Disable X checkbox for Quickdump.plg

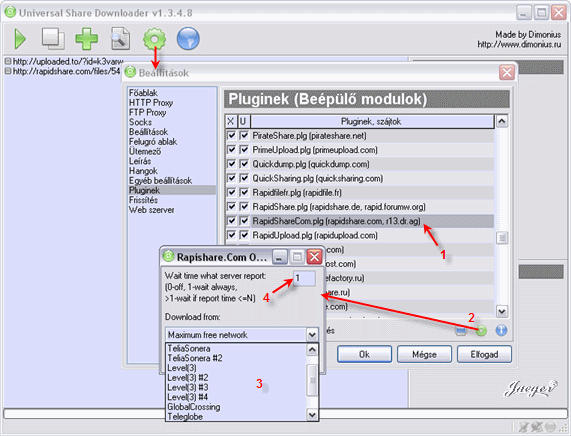[x=231, y=164]
